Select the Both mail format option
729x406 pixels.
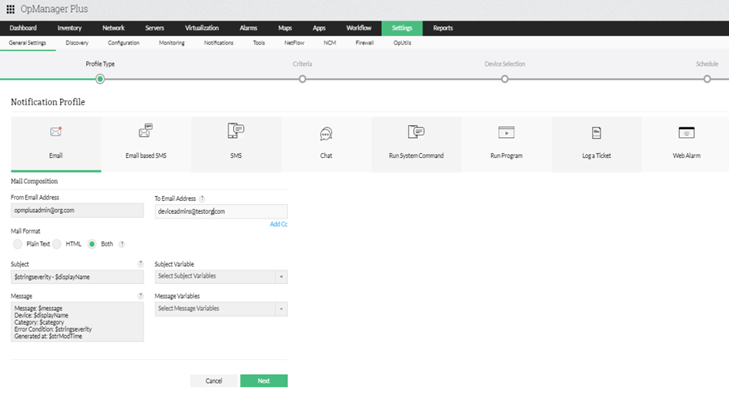click(92, 244)
